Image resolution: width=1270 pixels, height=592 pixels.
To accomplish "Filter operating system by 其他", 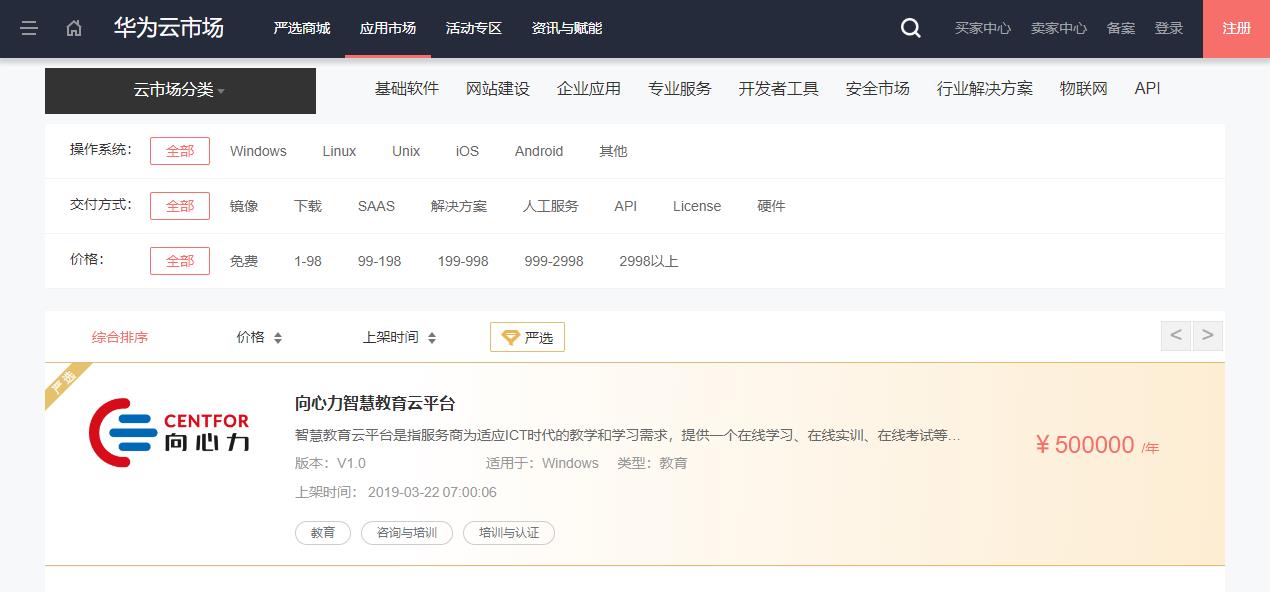I will pyautogui.click(x=613, y=151).
